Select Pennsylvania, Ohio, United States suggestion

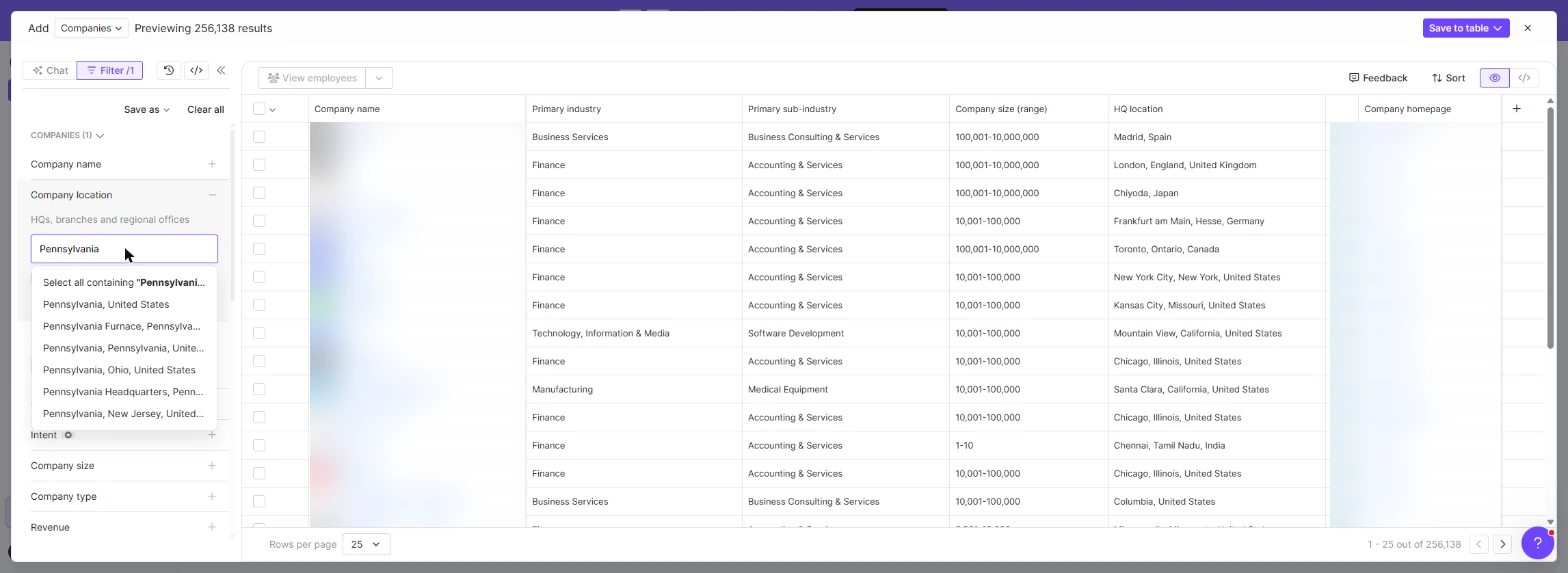coord(124,370)
